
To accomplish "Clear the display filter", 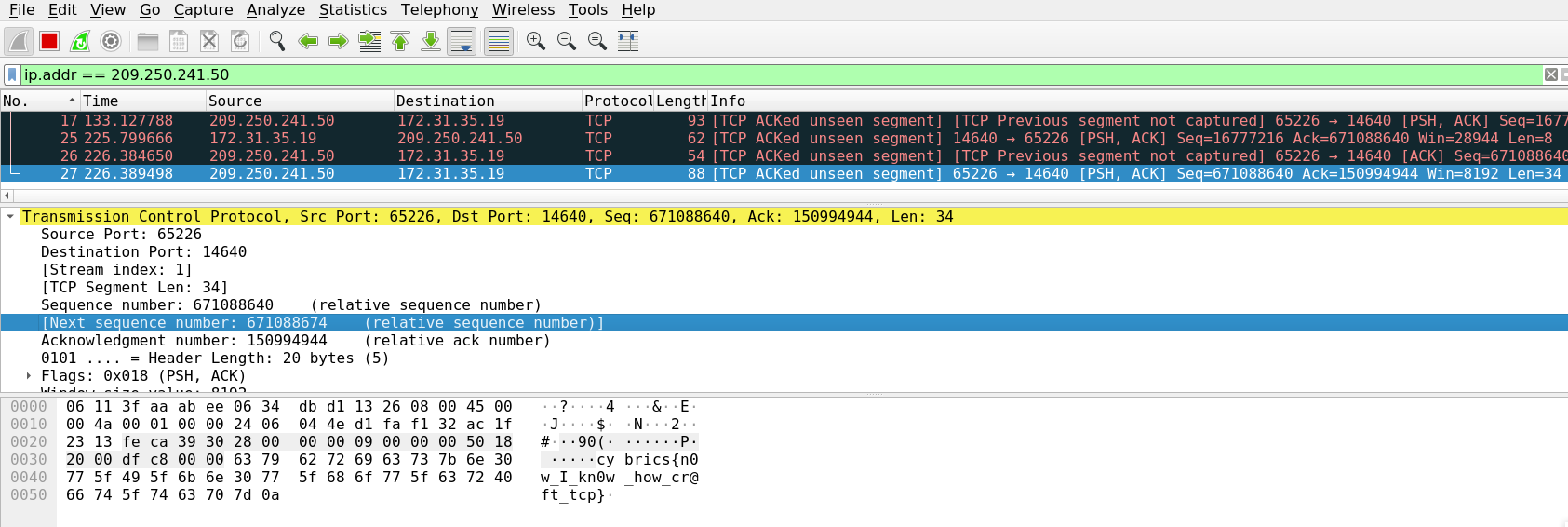I will (1550, 74).
